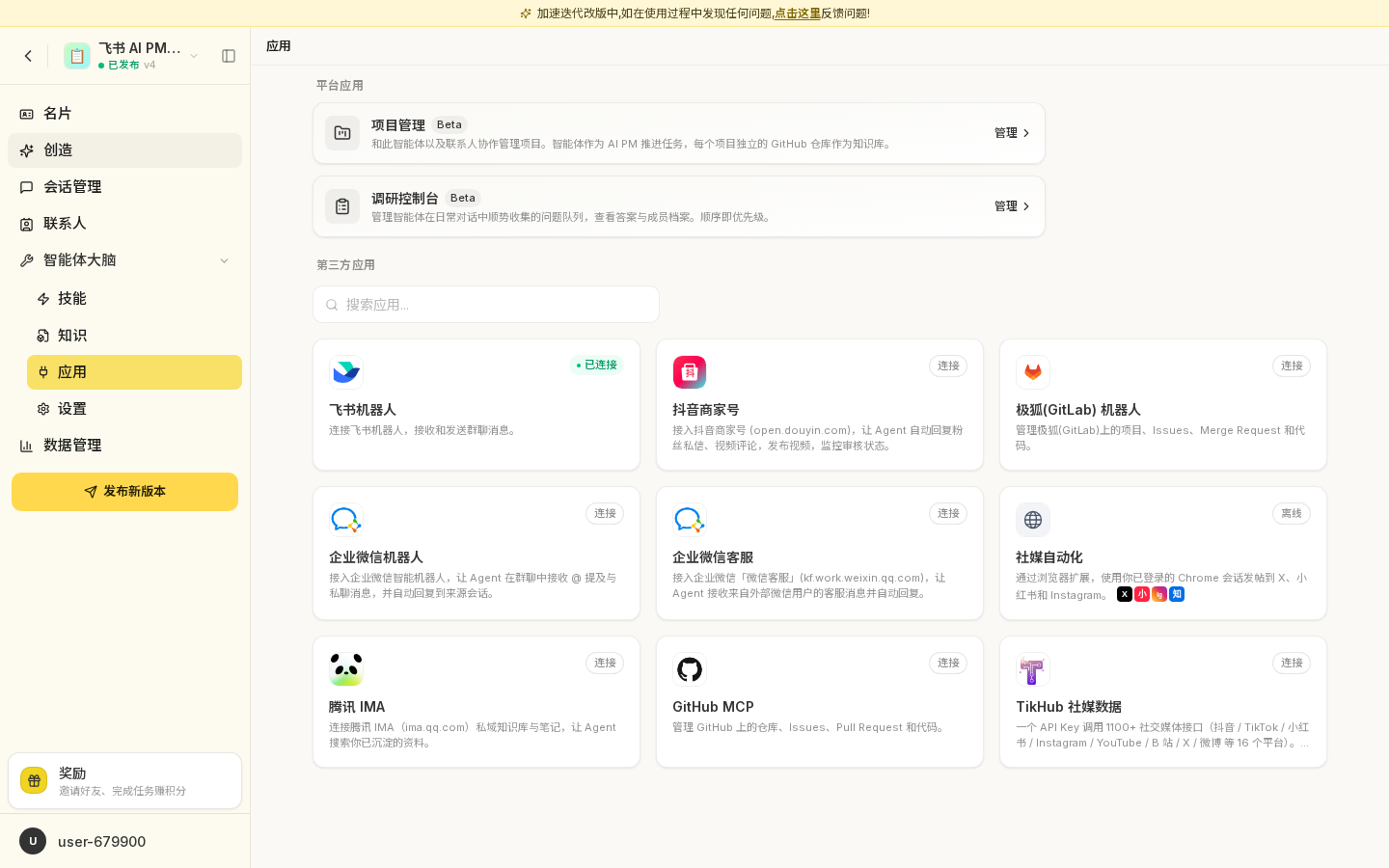This screenshot has height=868, width=1389.
Task: Click the 腾讯 IMA panda icon
Action: [x=346, y=669]
